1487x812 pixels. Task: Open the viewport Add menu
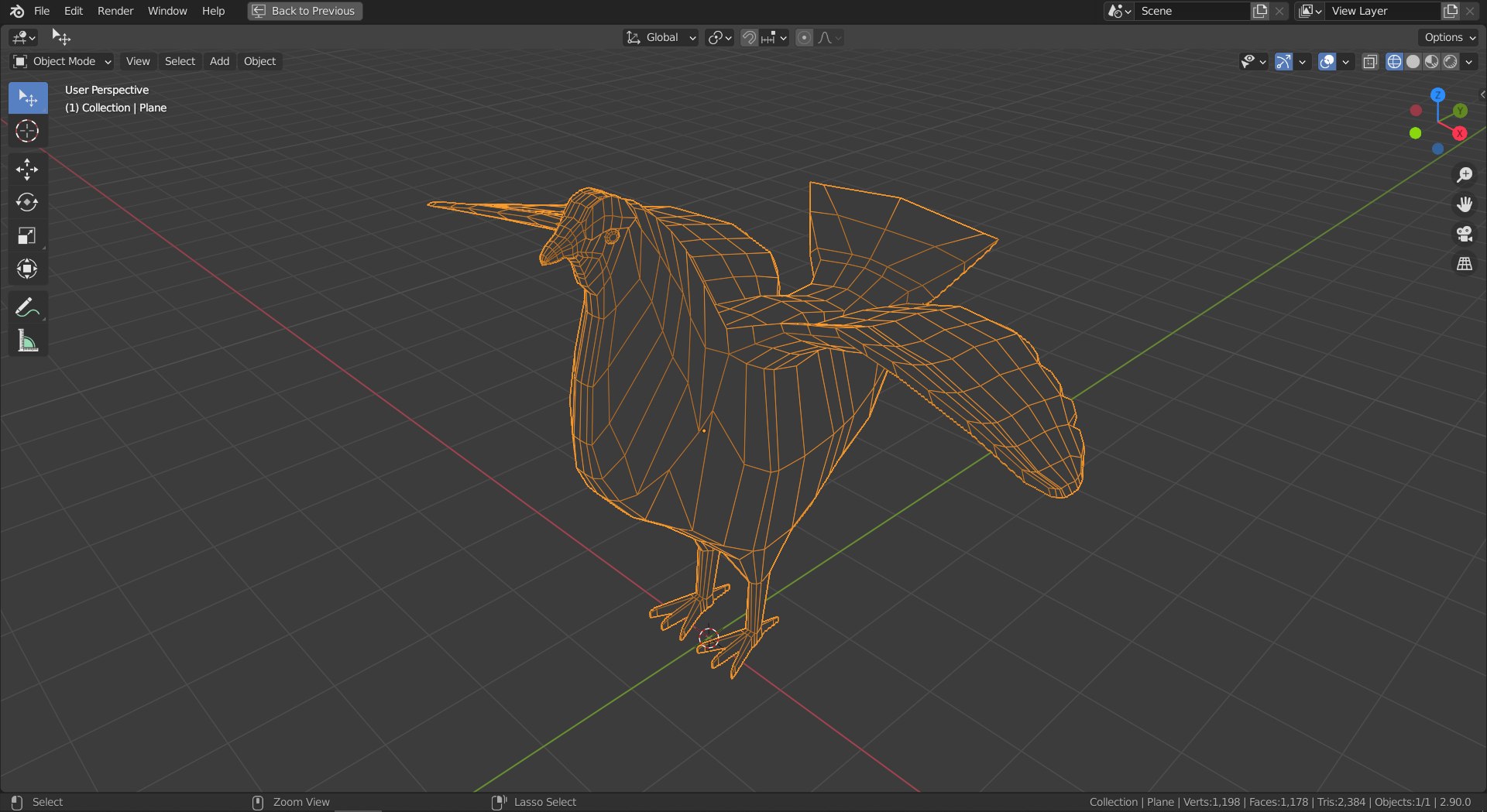pos(219,61)
